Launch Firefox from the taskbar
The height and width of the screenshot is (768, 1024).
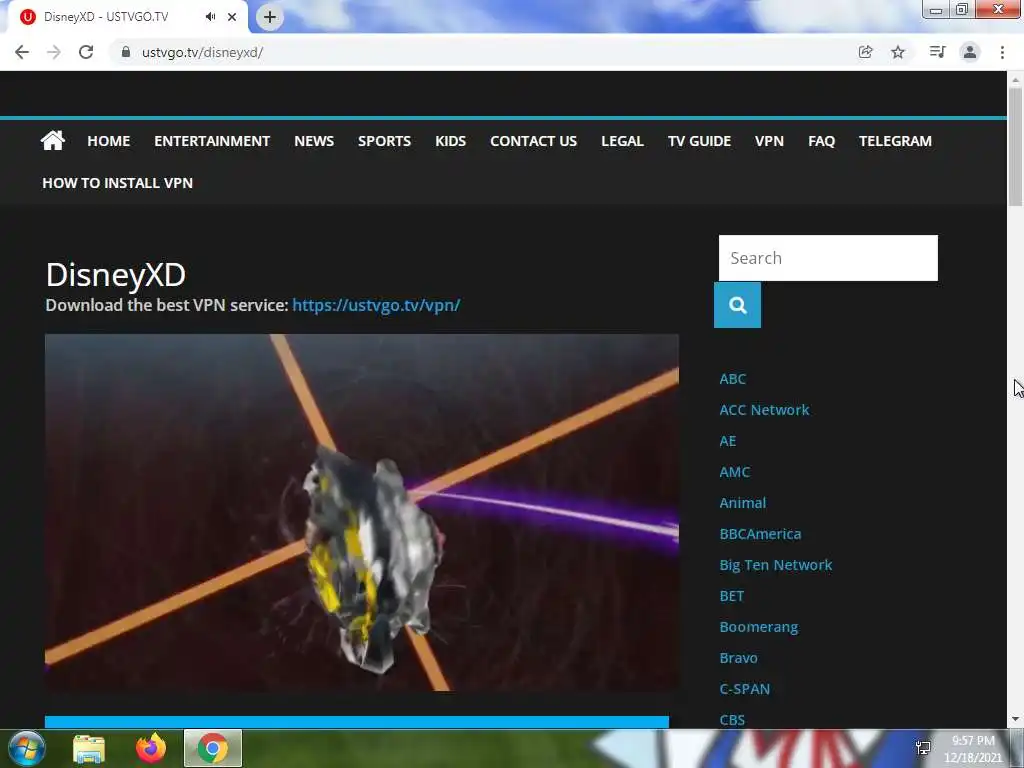coord(151,748)
